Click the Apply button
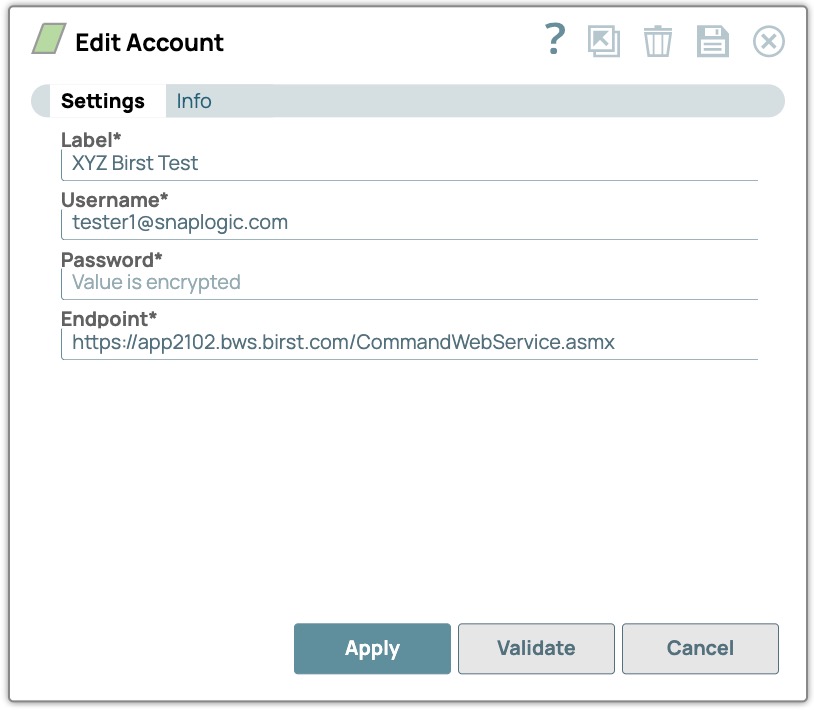Viewport: 814px width, 710px height. (x=372, y=648)
